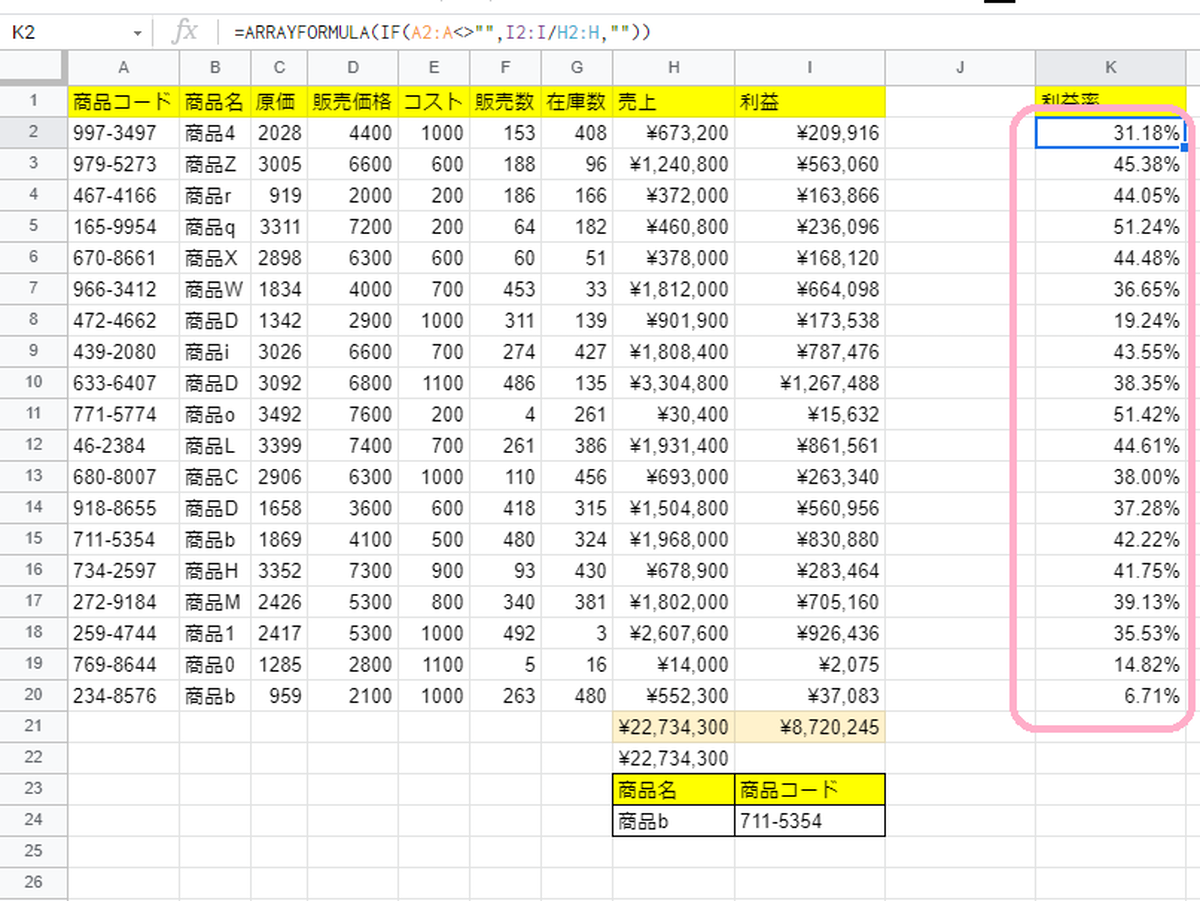Image resolution: width=1200 pixels, height=901 pixels.
Task: Select cell 711-5354 in row 24
Action: point(810,821)
